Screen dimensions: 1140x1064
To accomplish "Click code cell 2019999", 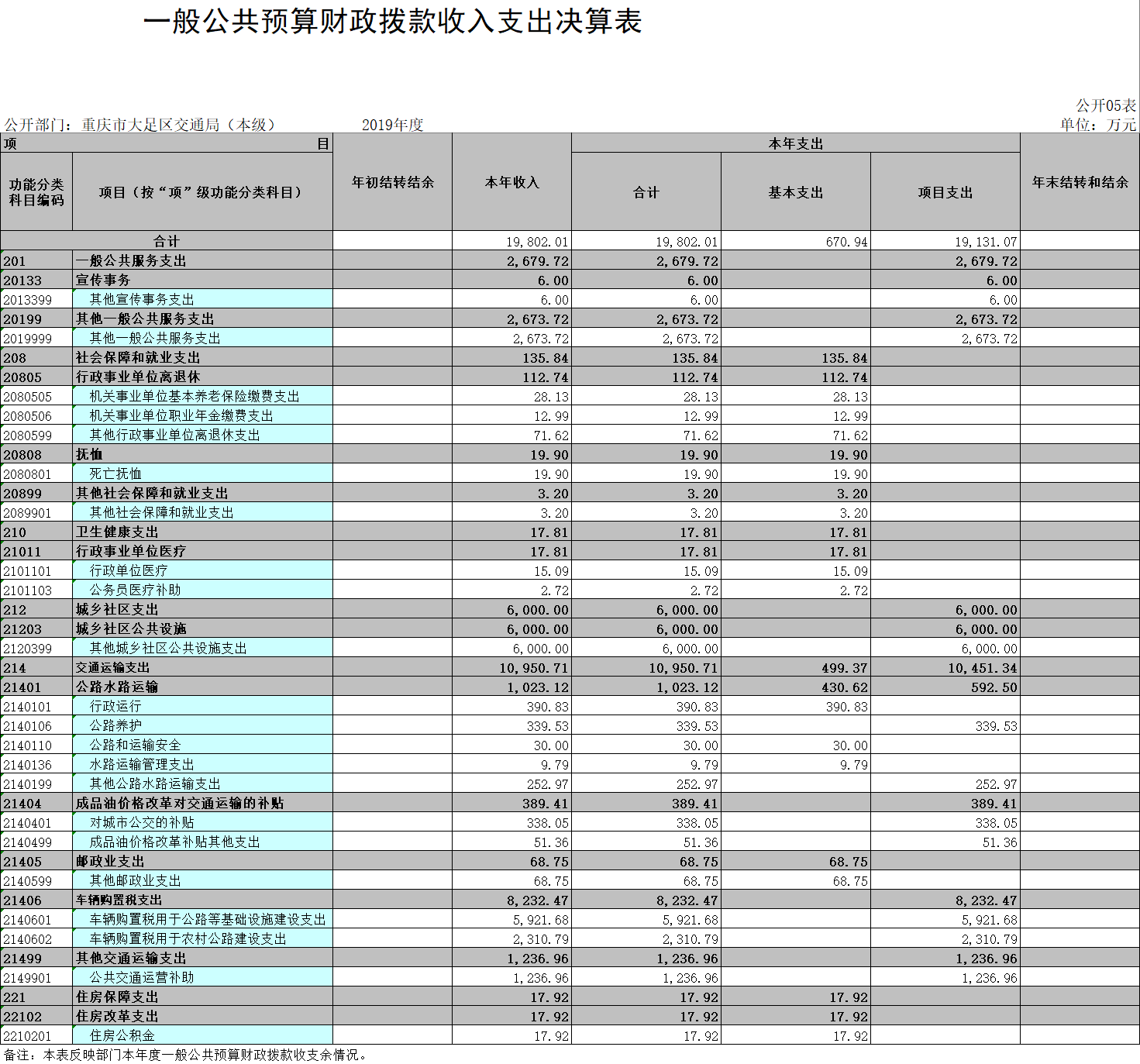I will coord(36,338).
